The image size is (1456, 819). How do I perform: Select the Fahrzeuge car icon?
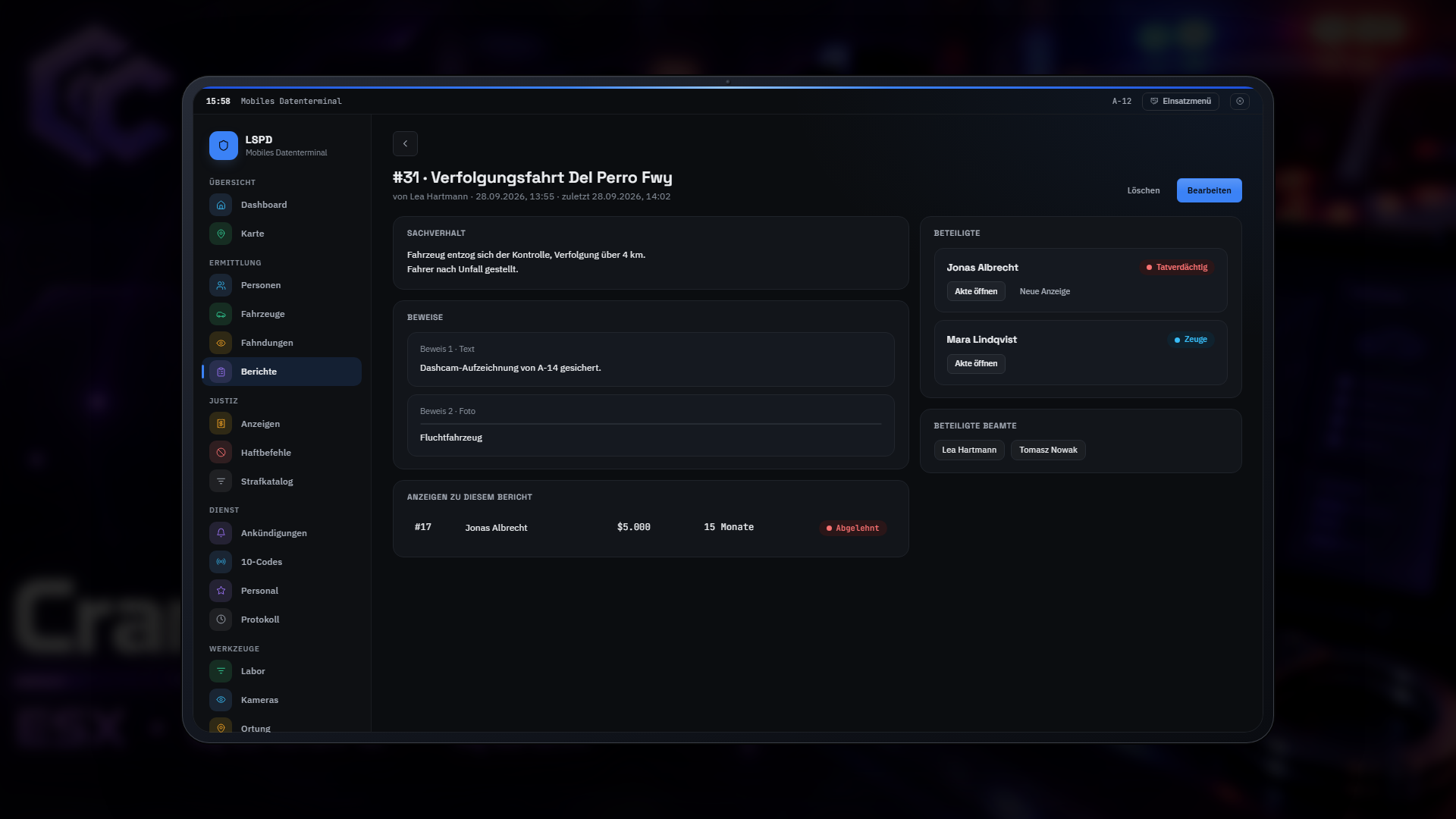click(221, 314)
